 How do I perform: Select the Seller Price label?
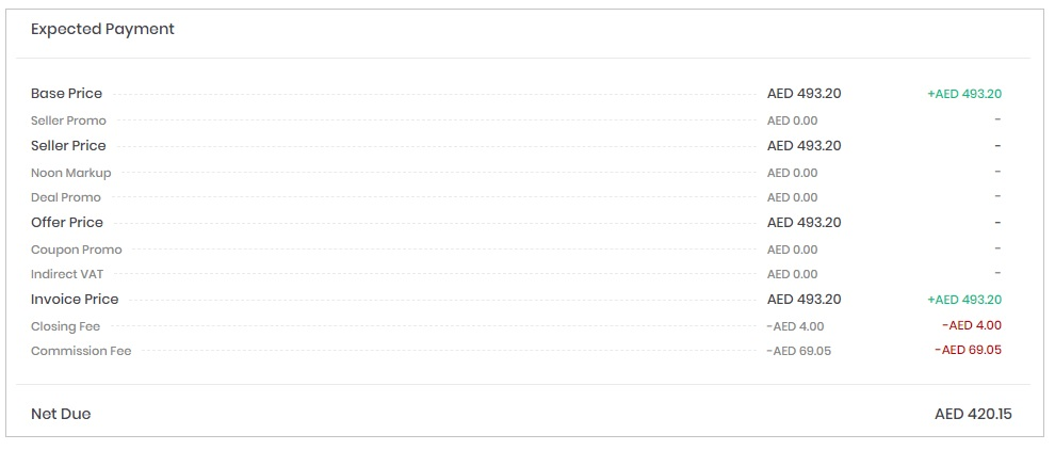coord(68,145)
